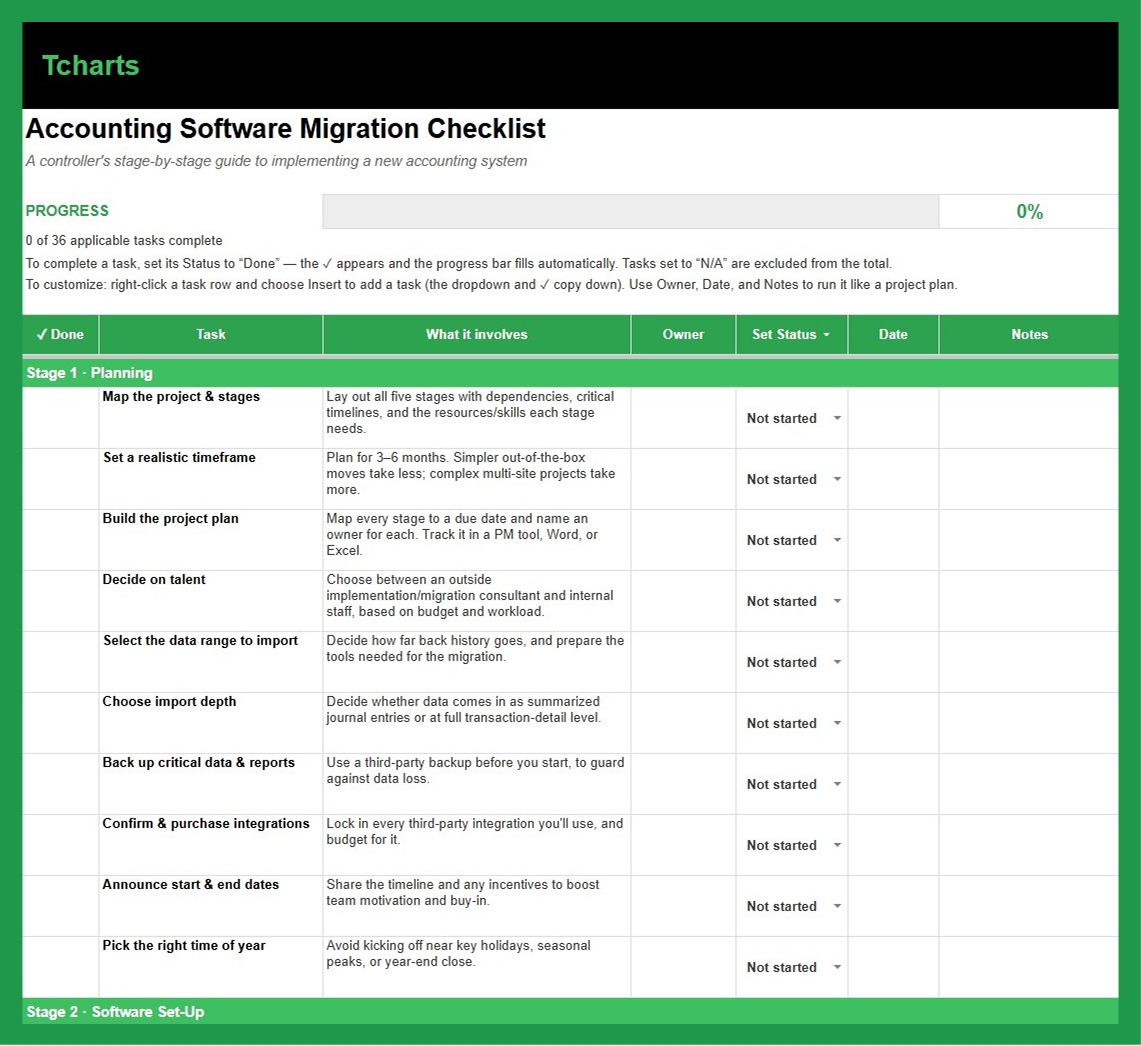The height and width of the screenshot is (1046, 1141).
Task: Select the 0% progress value
Action: pos(1029,212)
